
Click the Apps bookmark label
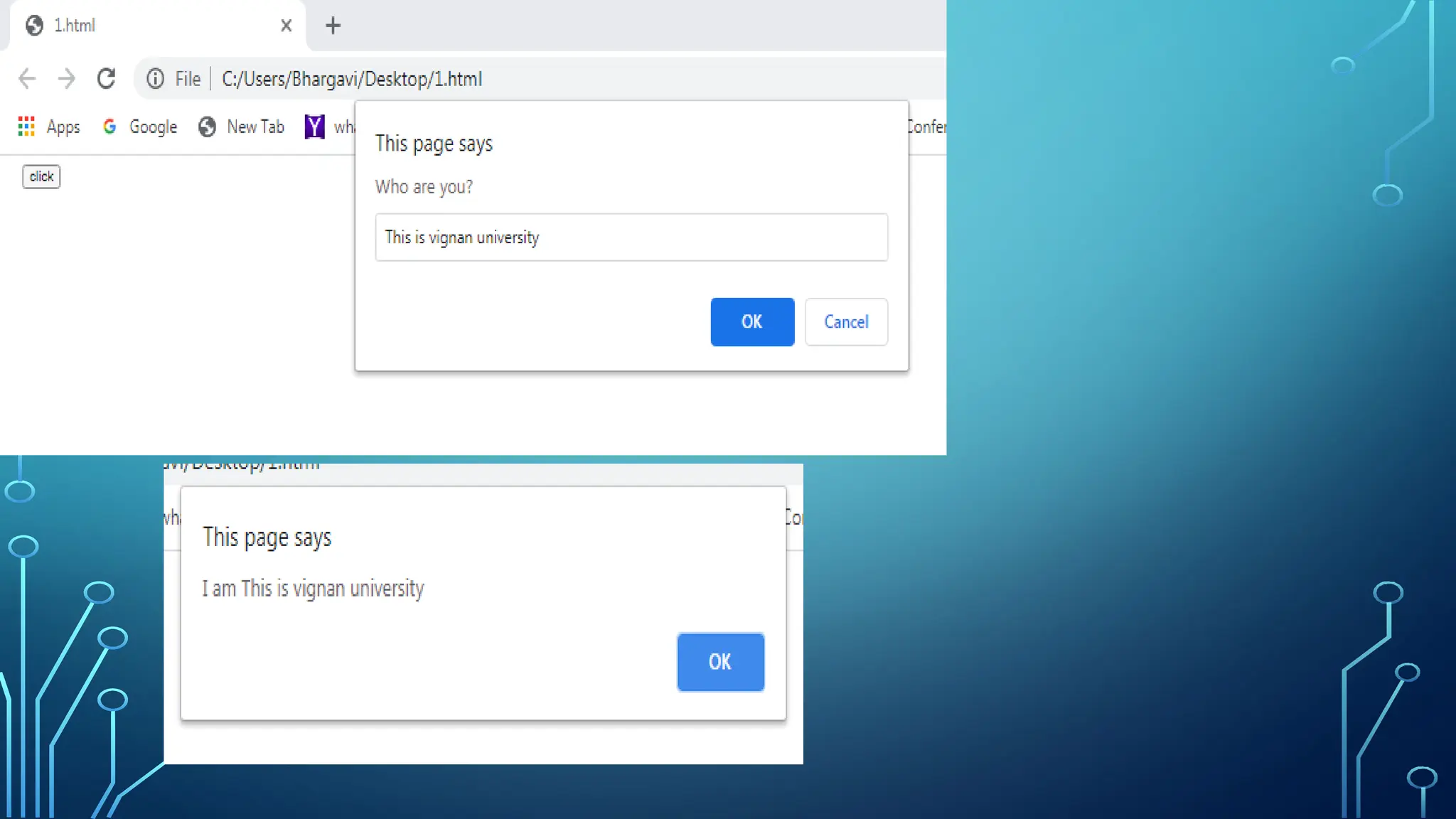point(63,127)
